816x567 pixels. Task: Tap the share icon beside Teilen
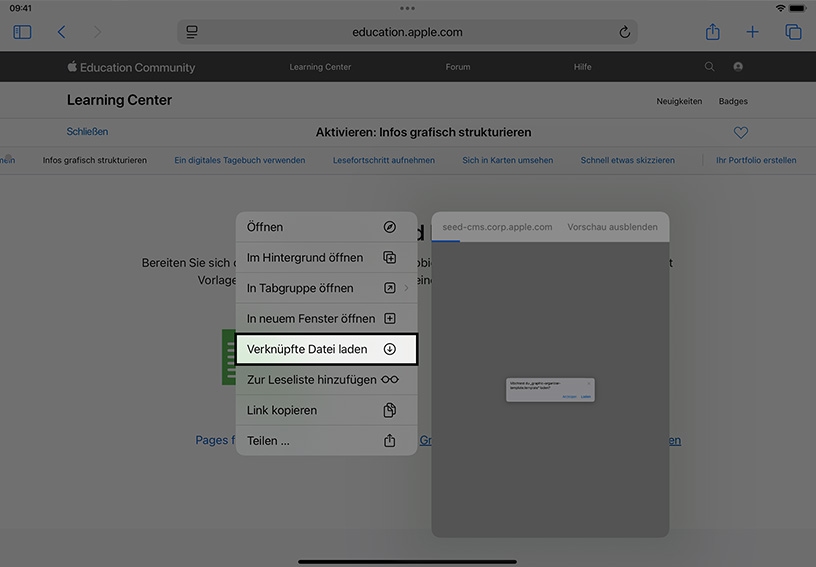coord(390,441)
